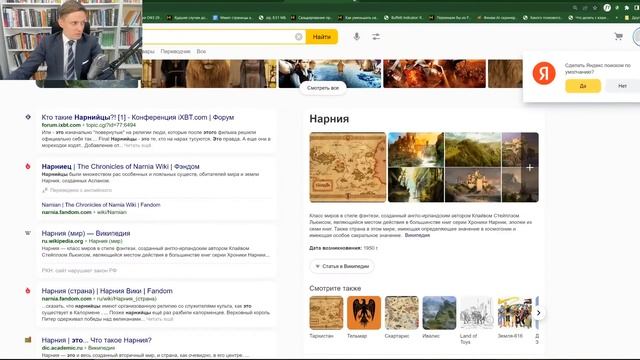
Task: Open search settings sliders icon
Action: click(376, 37)
